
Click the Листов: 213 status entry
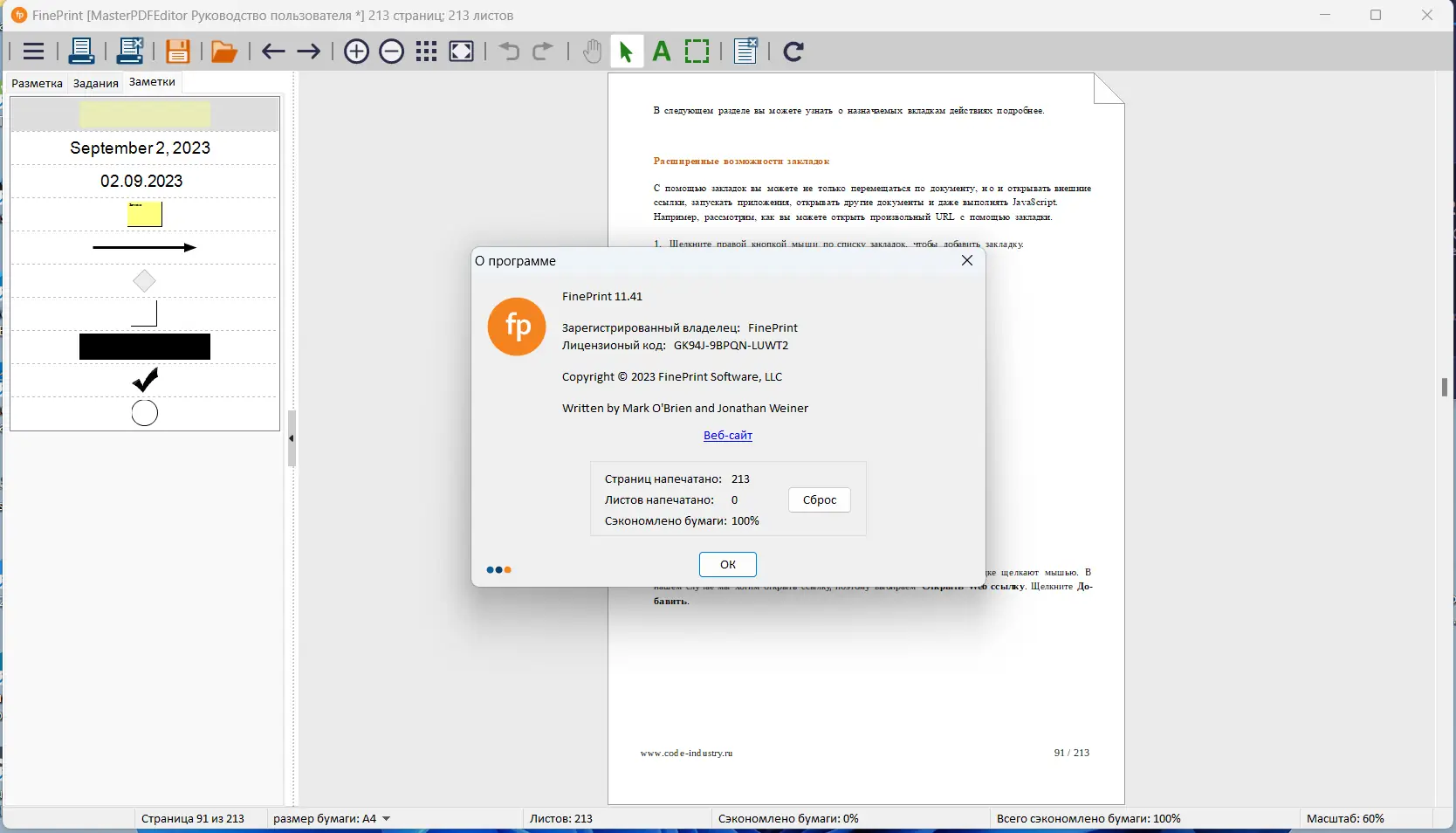561,818
